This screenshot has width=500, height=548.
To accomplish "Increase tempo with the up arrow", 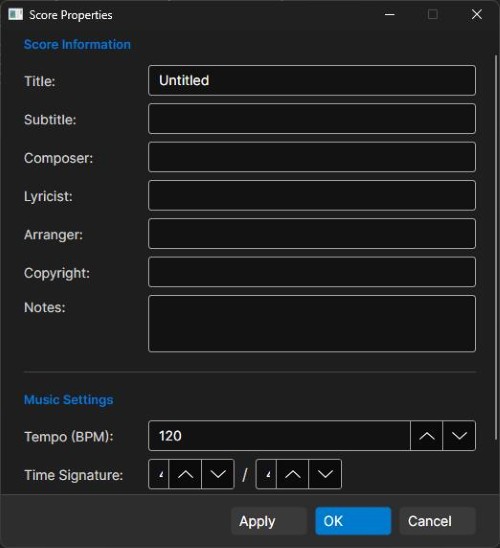I will [x=427, y=435].
